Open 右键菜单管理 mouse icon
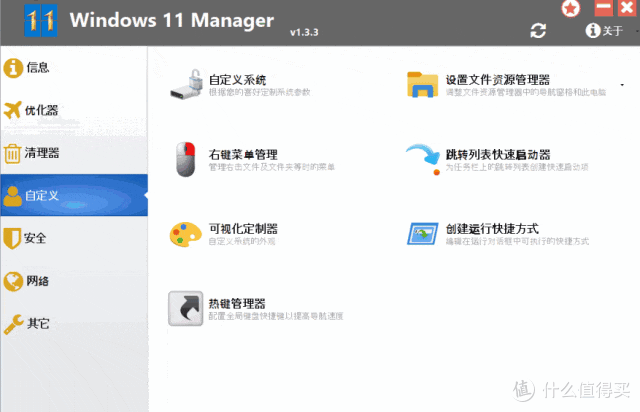Viewport: 640px width, 412px height. click(186, 159)
